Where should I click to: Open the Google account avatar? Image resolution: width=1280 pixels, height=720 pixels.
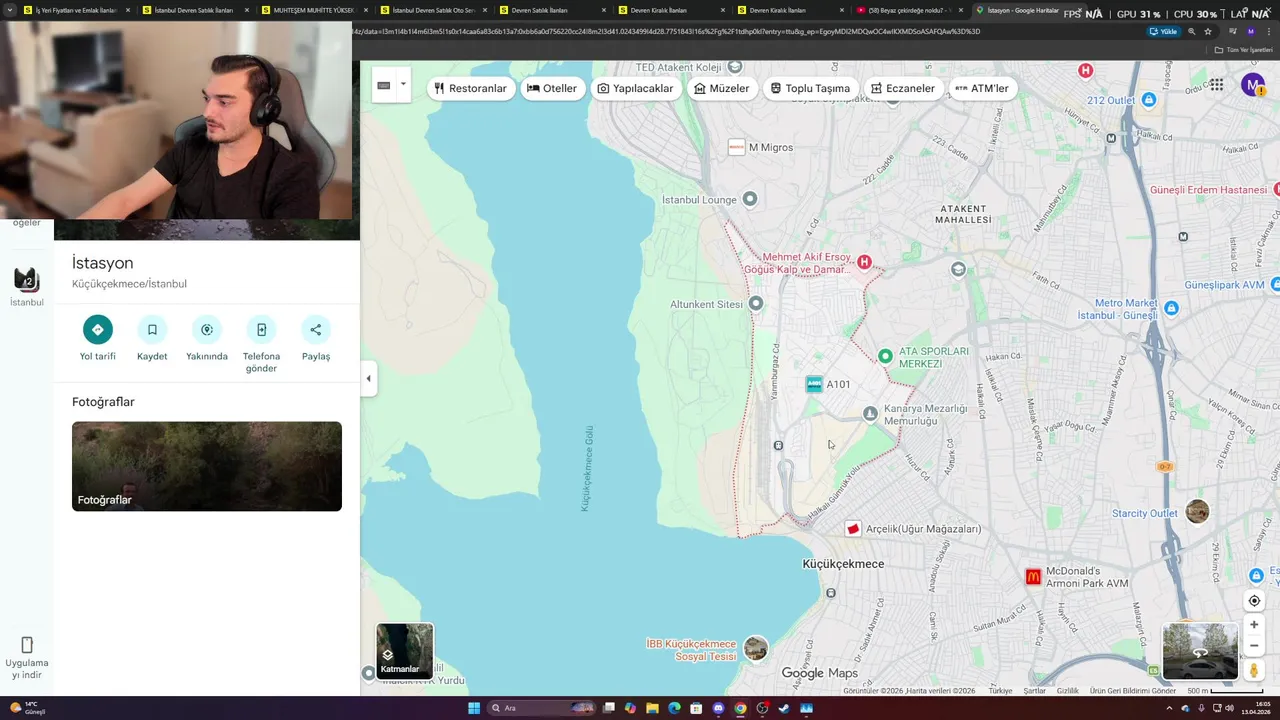pyautogui.click(x=1253, y=85)
